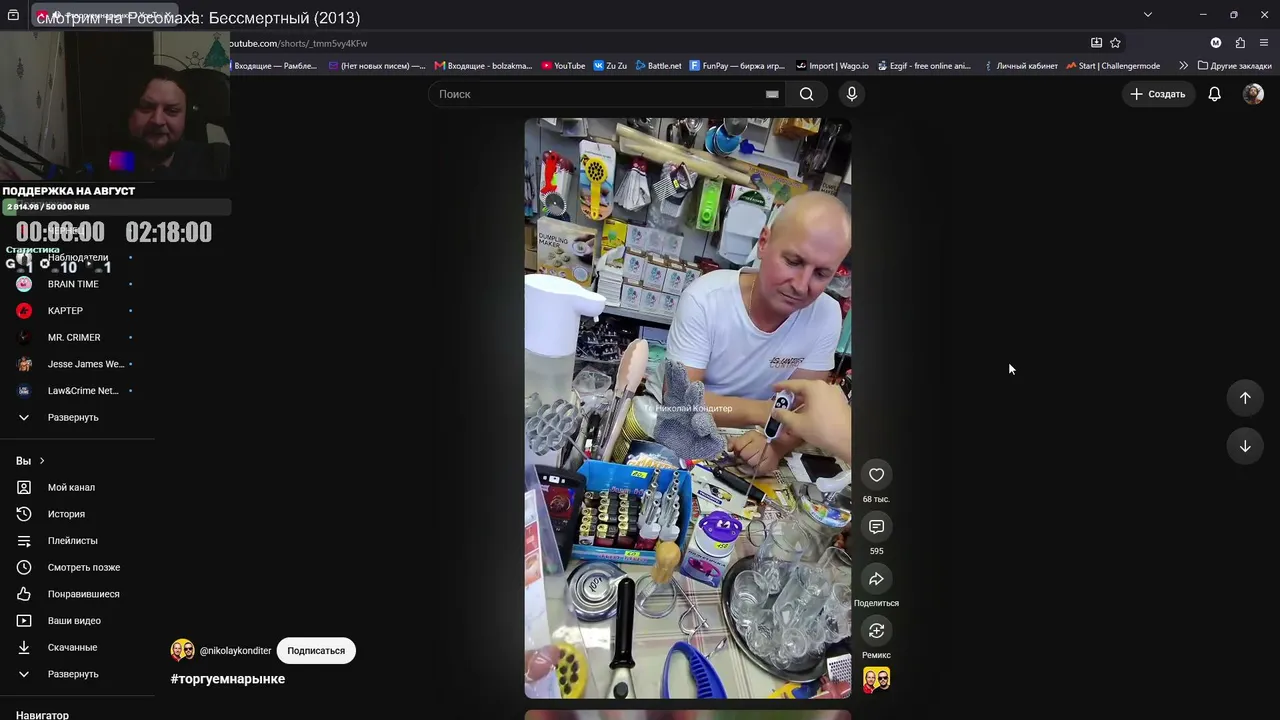Open the Нет новых писем bookmark
The width and height of the screenshot is (1280, 720).
tap(376, 66)
